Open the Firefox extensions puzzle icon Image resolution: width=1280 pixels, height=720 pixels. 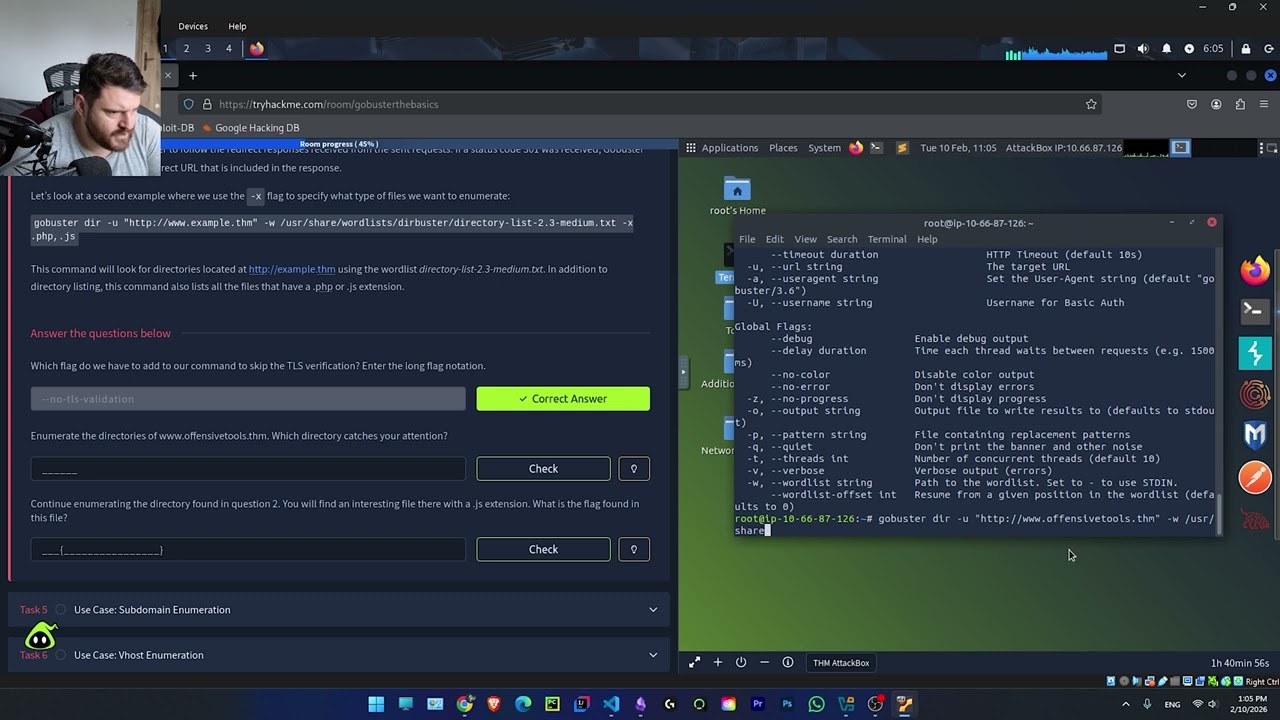point(1240,104)
